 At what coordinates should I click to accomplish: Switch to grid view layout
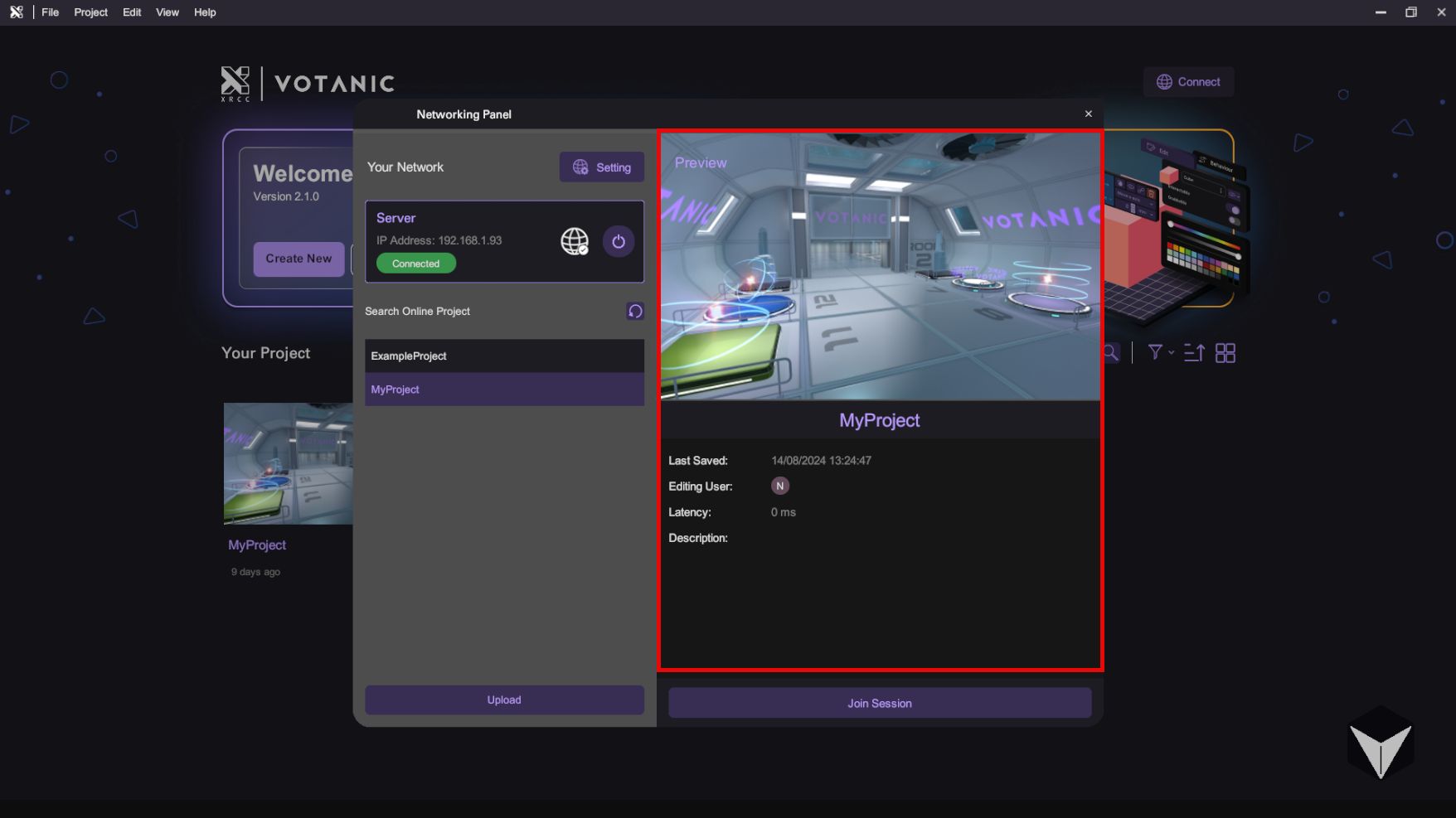(x=1225, y=353)
